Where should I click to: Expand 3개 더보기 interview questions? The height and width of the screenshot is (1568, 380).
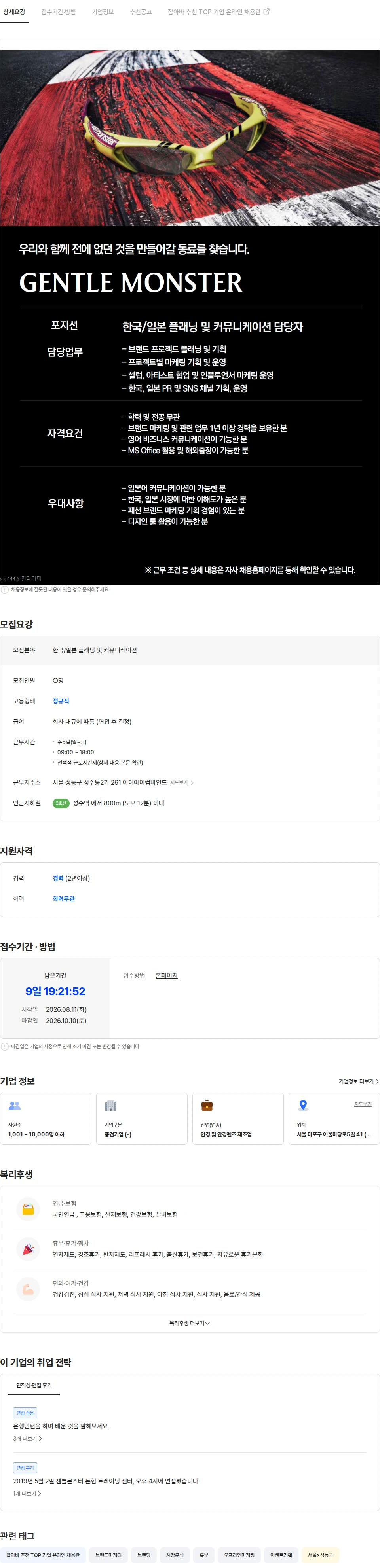tap(27, 1438)
